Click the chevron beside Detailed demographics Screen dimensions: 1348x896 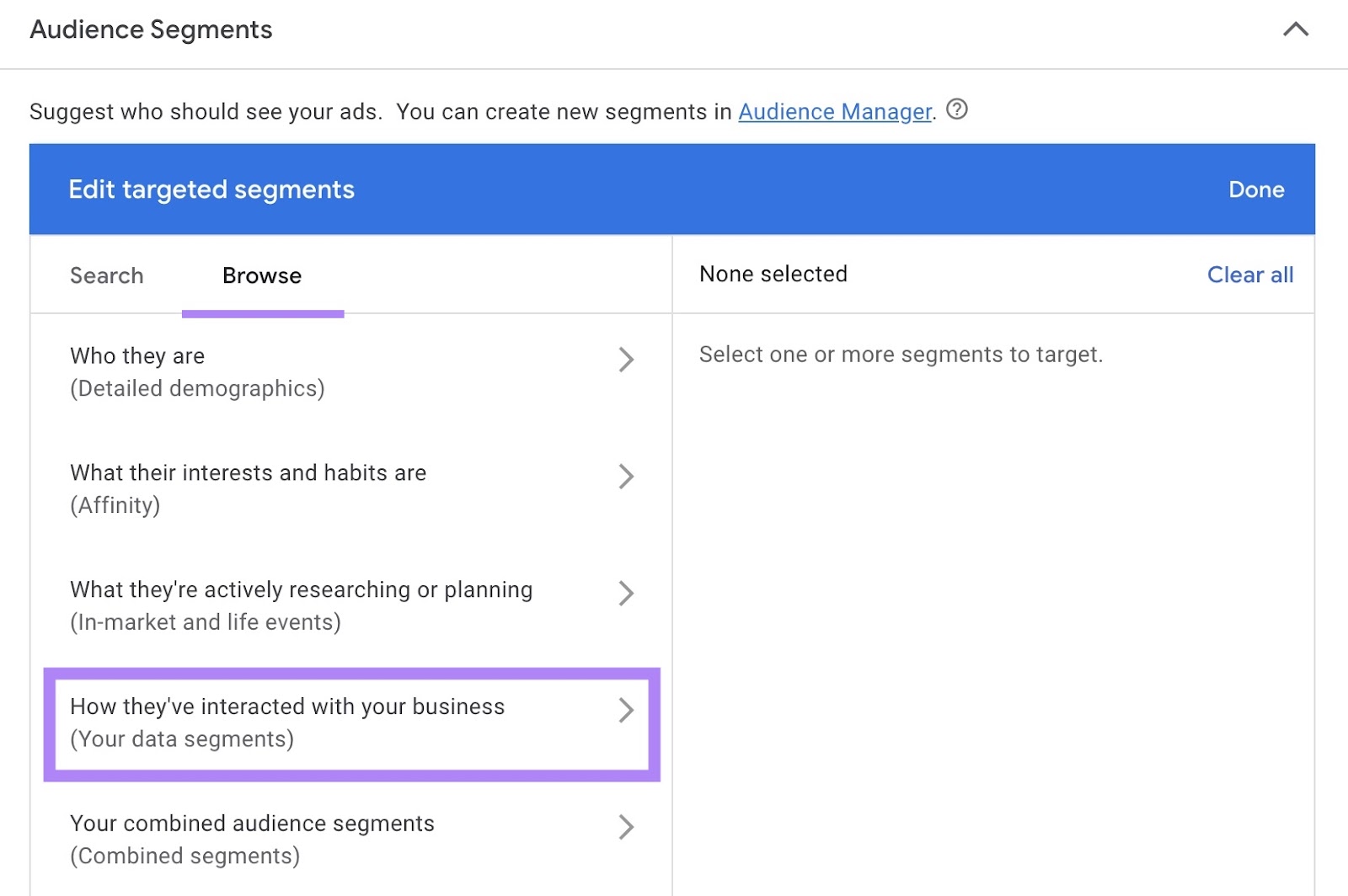point(627,360)
